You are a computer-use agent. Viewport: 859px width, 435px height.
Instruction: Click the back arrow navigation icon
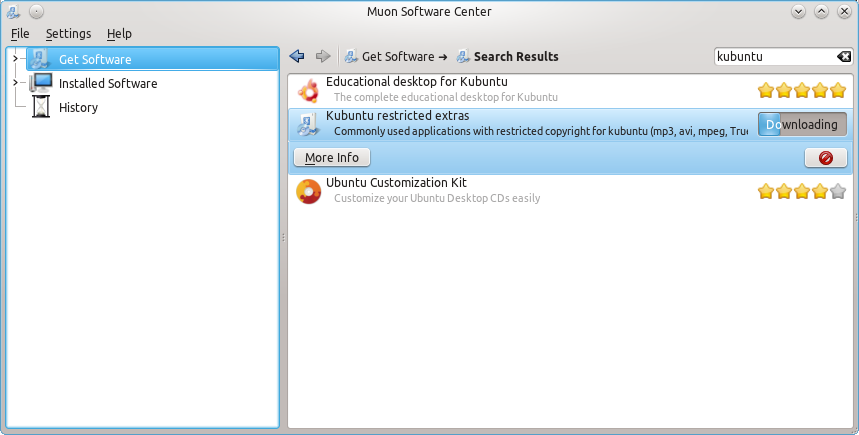tap(296, 56)
